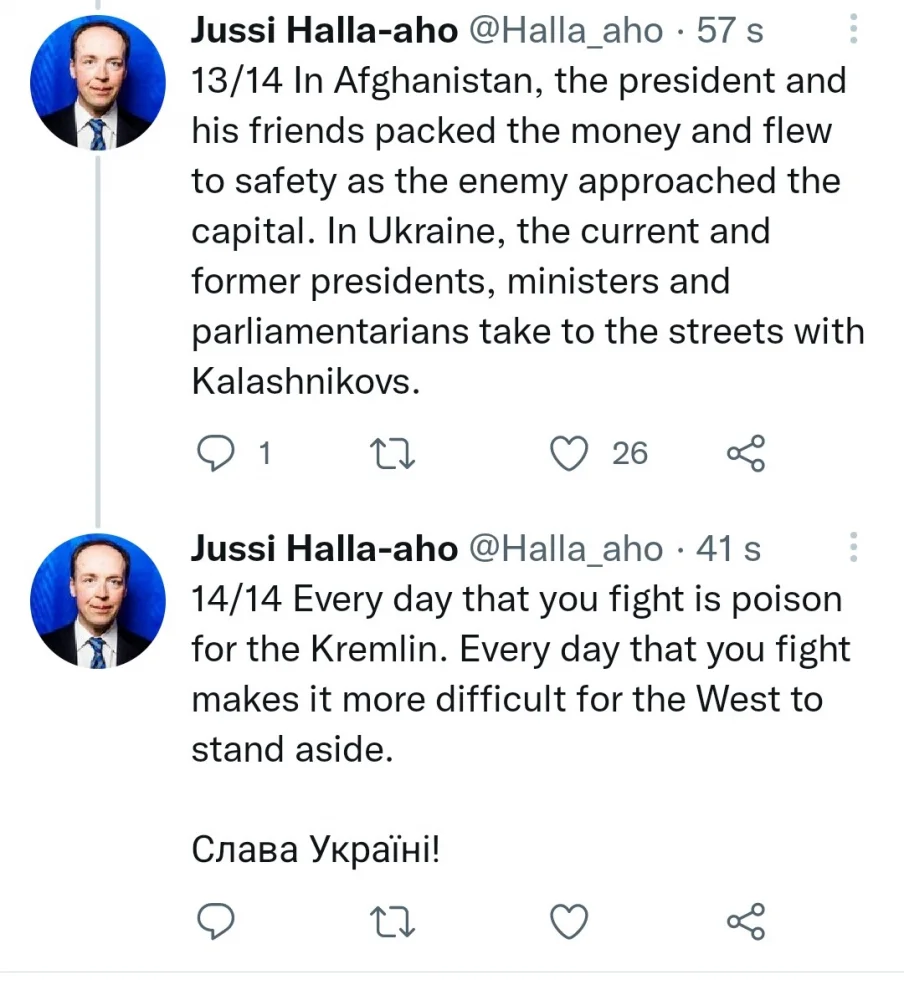Open Jussi Halla-aho avatar on second tweet
The width and height of the screenshot is (904, 1000).
(x=98, y=600)
